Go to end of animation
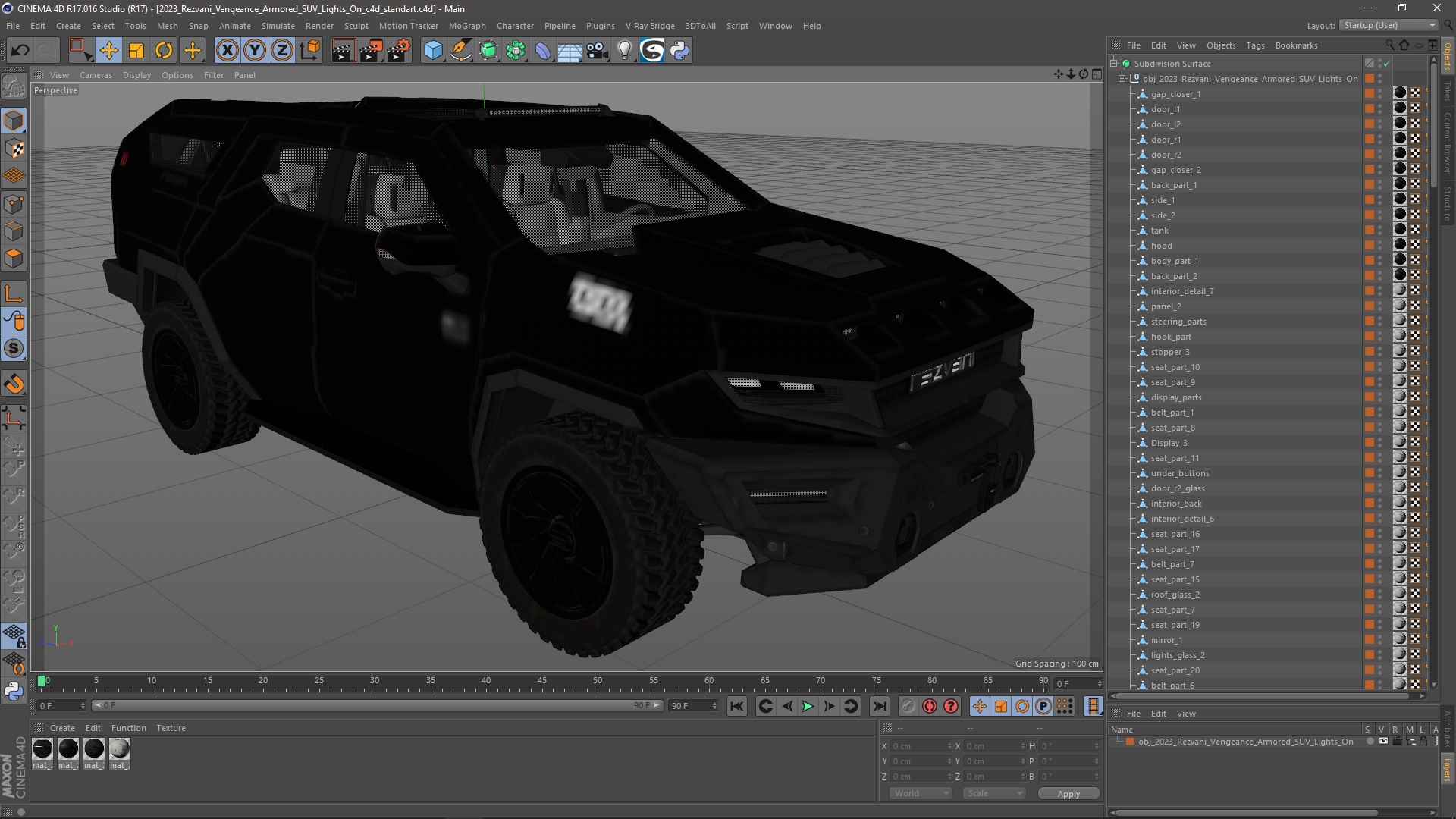 879,707
